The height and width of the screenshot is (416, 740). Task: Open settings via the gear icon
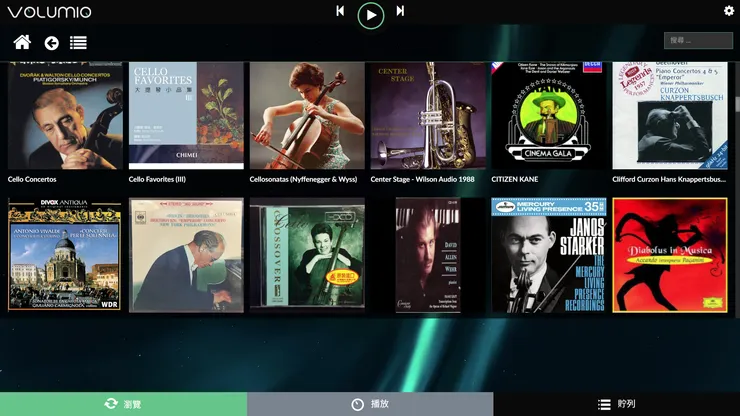click(729, 11)
